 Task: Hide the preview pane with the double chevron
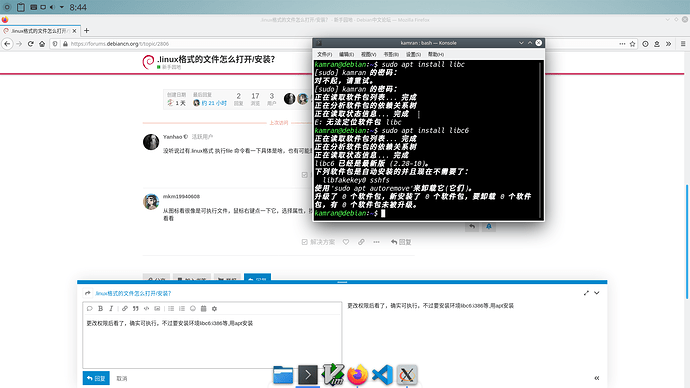(x=597, y=378)
